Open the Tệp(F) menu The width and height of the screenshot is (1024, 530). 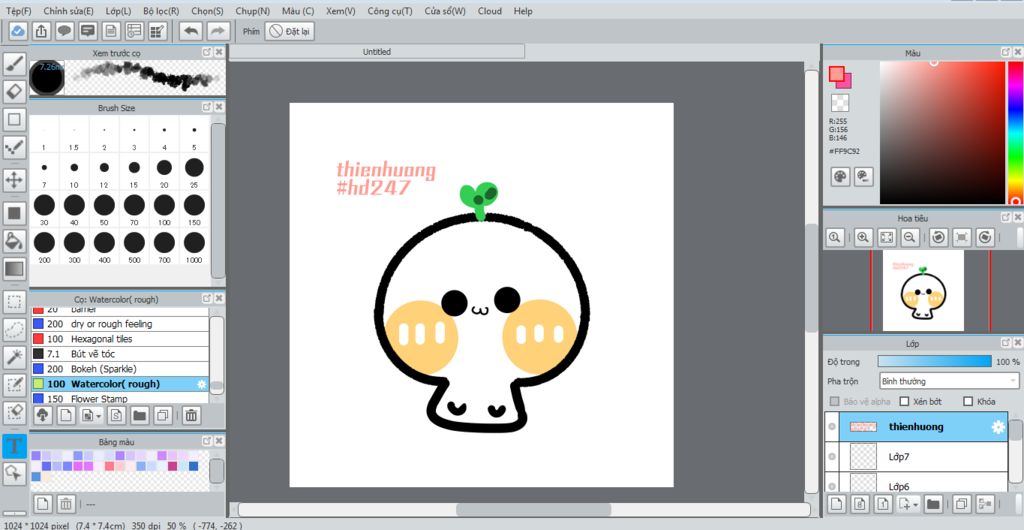coord(18,11)
